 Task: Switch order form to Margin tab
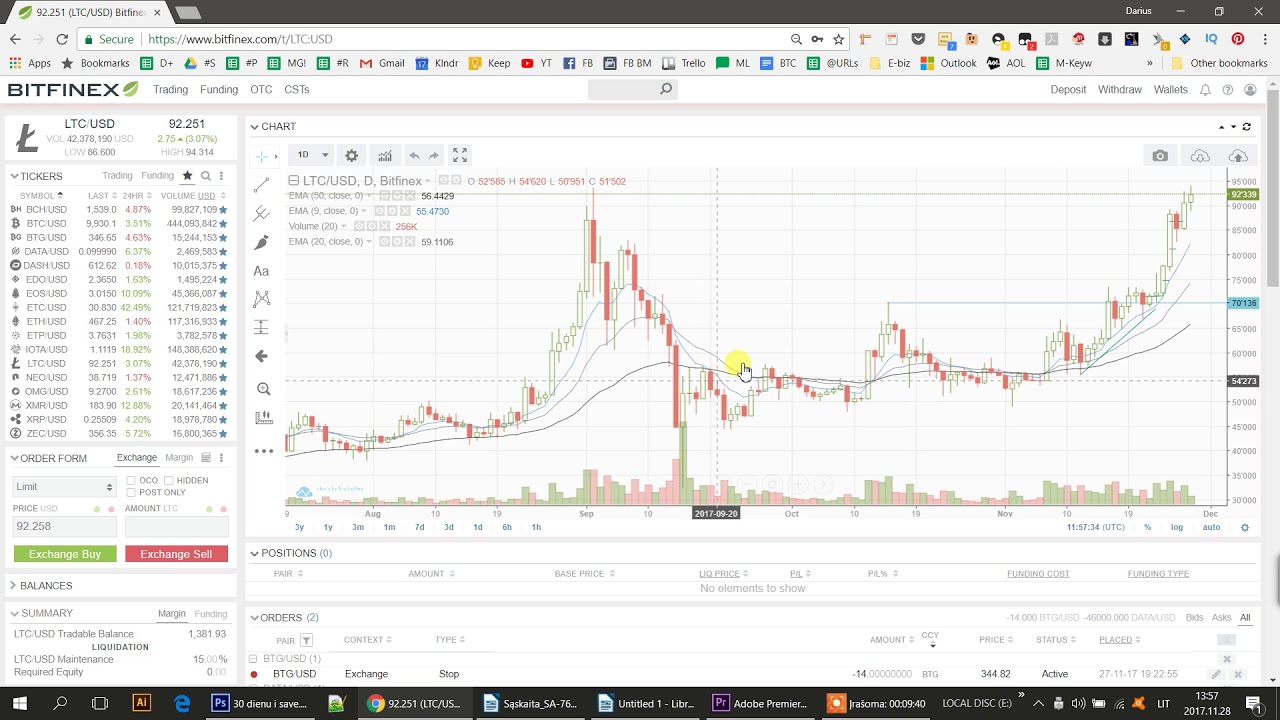click(179, 458)
